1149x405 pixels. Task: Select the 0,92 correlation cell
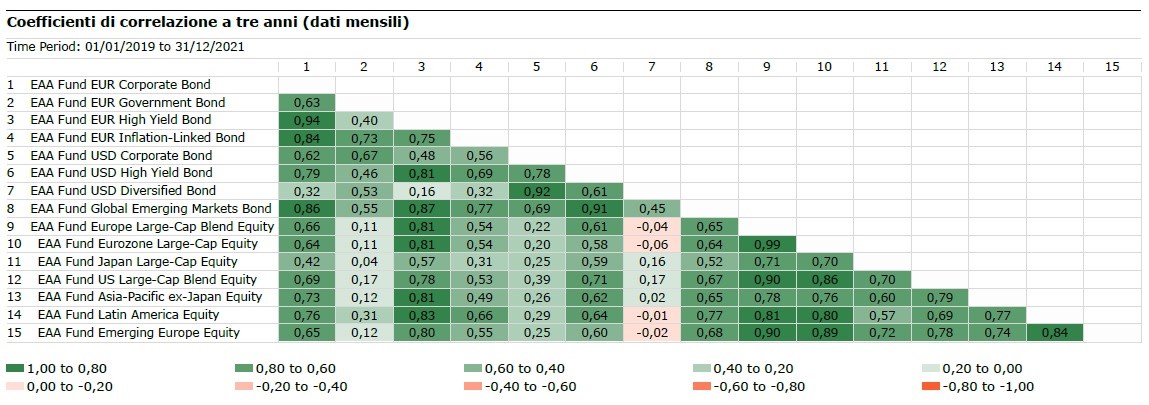point(536,190)
